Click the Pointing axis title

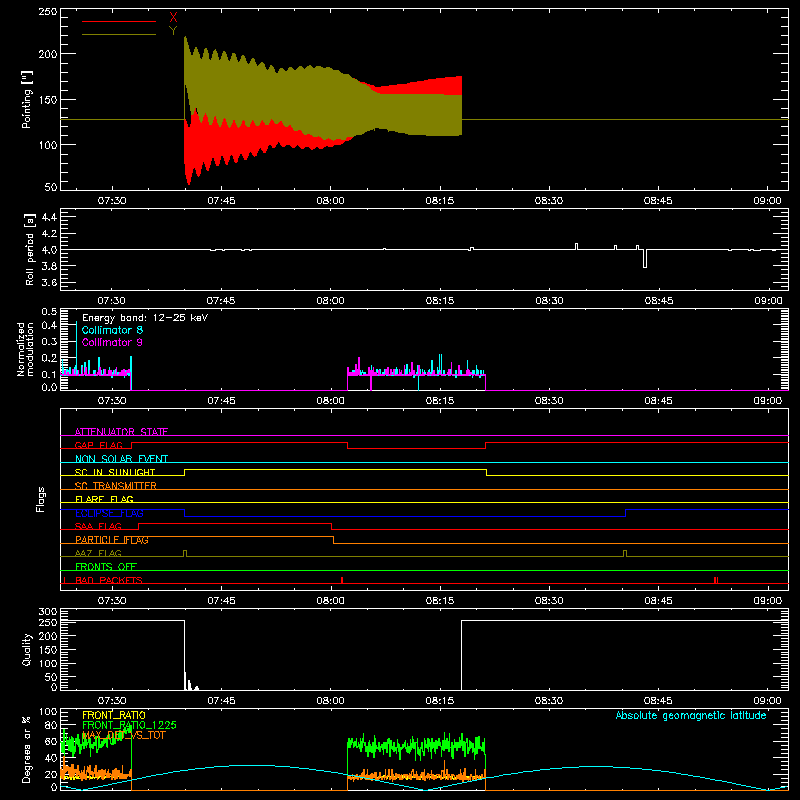(x=27, y=99)
